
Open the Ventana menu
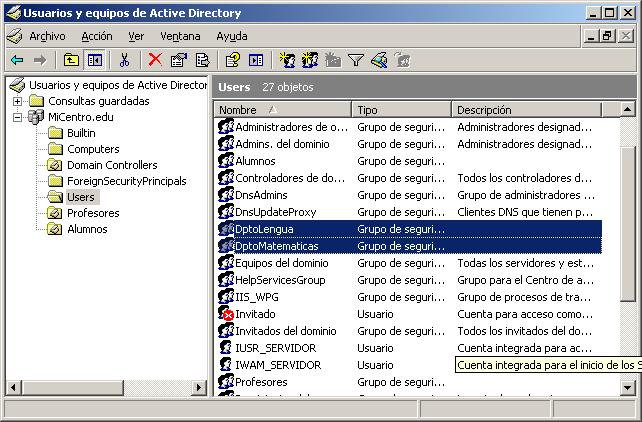pyautogui.click(x=180, y=35)
